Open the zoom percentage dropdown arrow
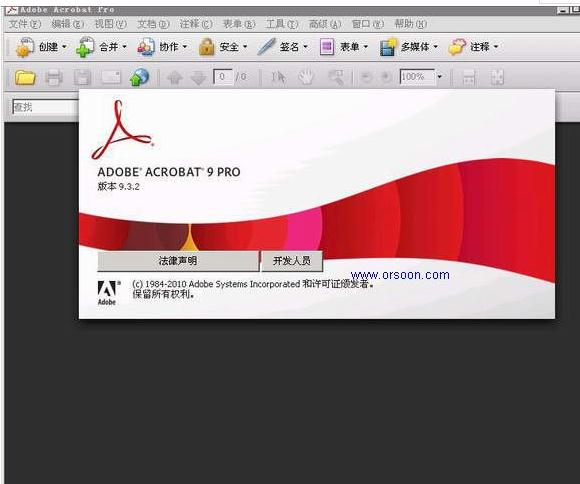This screenshot has width=580, height=484. pyautogui.click(x=440, y=77)
